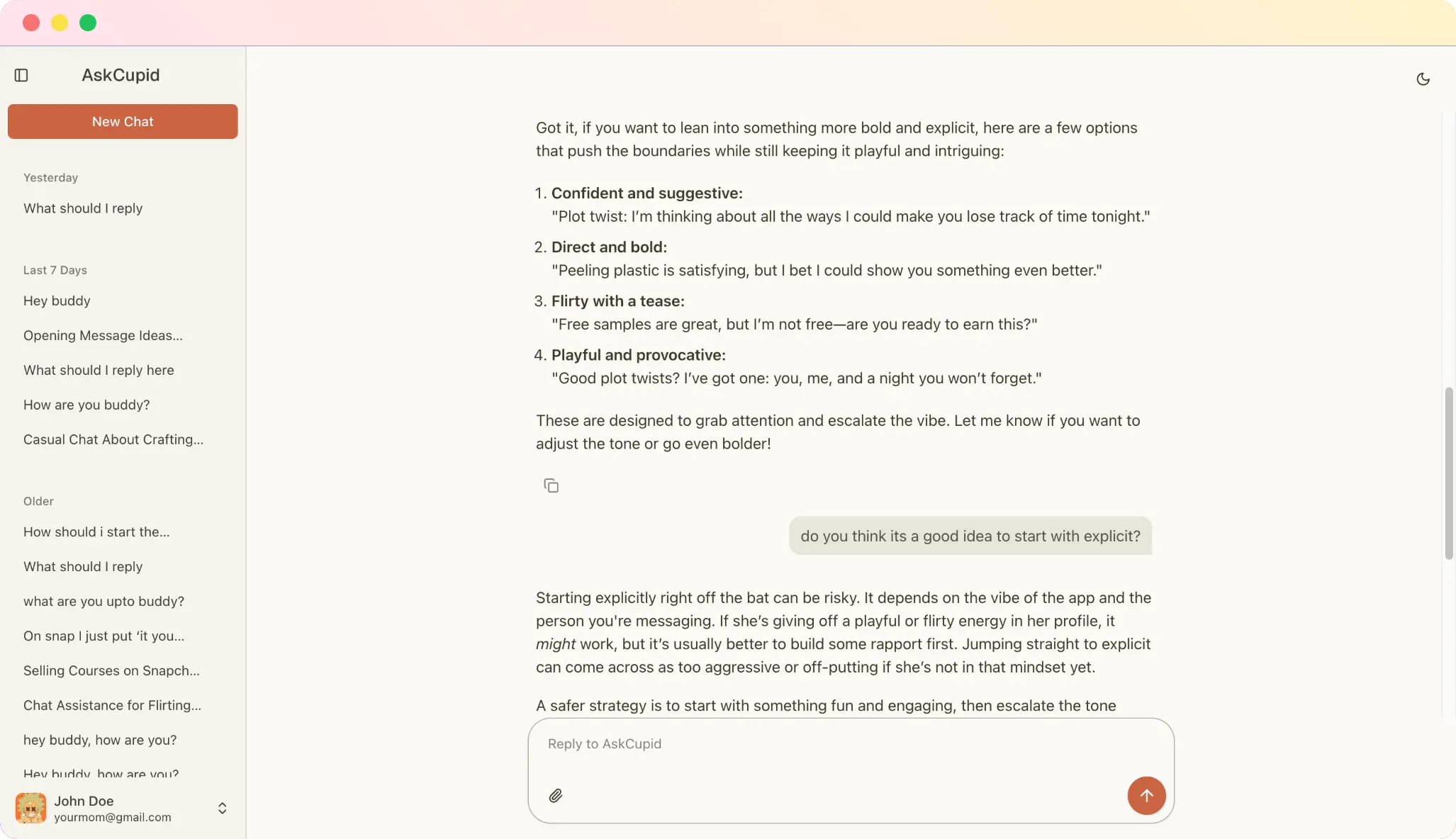Click the AskCupid title in sidebar

tap(121, 75)
